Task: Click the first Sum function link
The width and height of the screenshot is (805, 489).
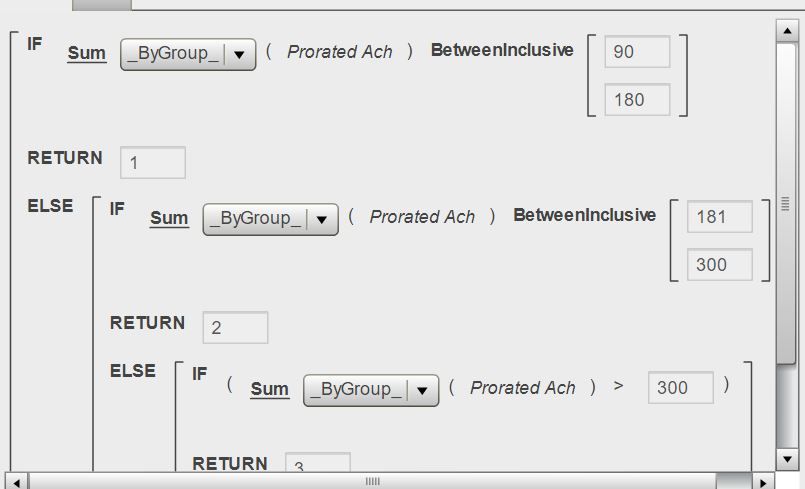Action: point(87,54)
